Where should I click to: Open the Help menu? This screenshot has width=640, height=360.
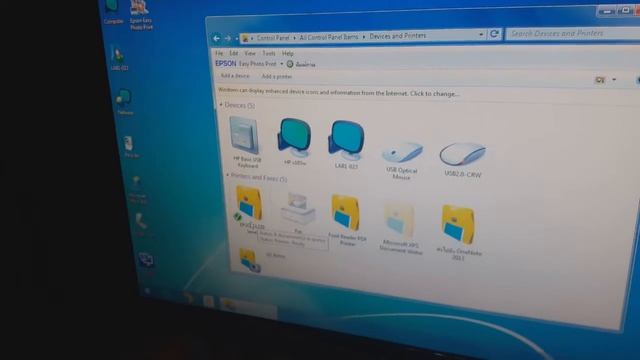tap(288, 53)
